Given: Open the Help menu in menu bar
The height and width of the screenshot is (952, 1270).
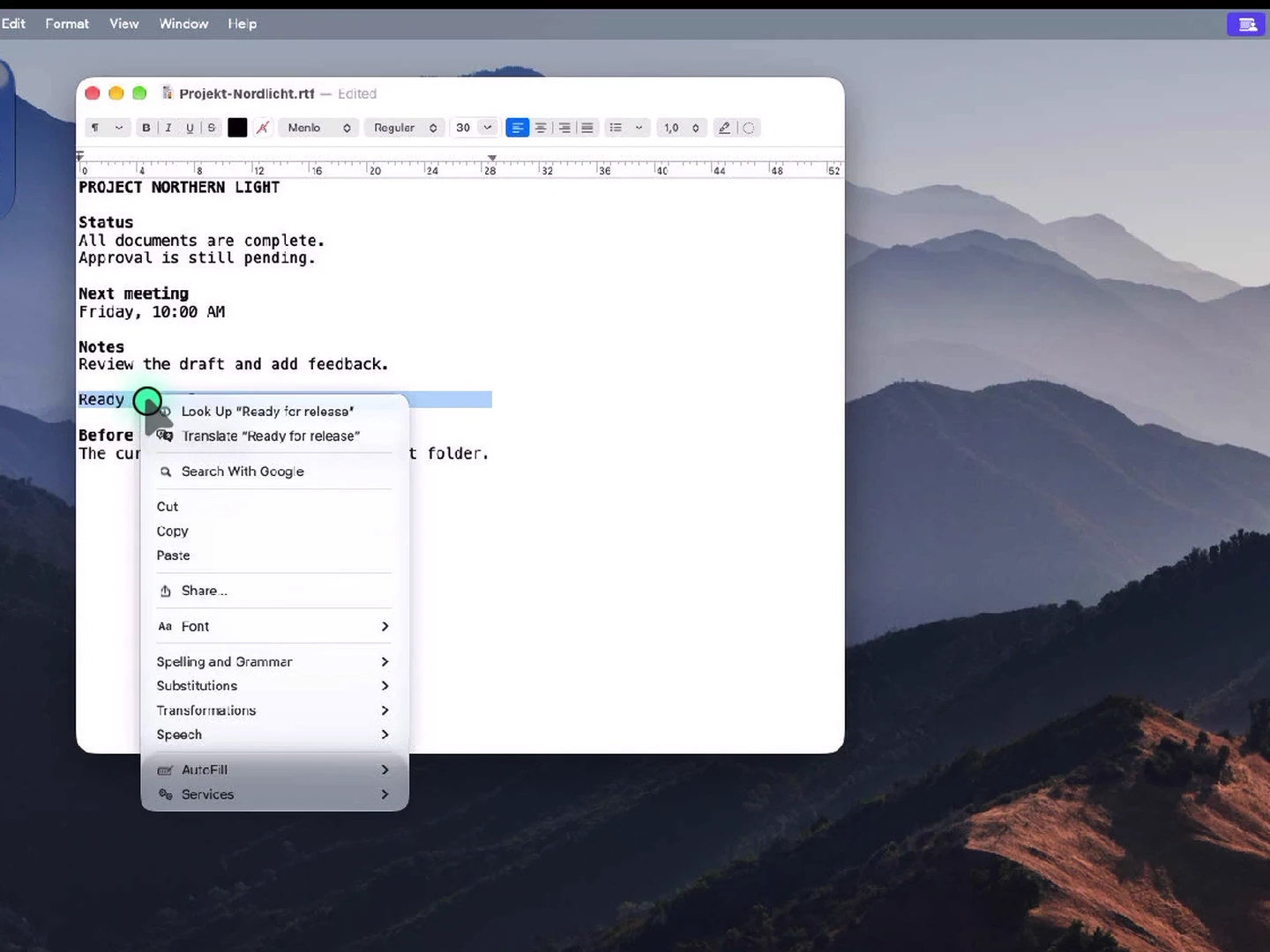Looking at the screenshot, I should pos(243,24).
